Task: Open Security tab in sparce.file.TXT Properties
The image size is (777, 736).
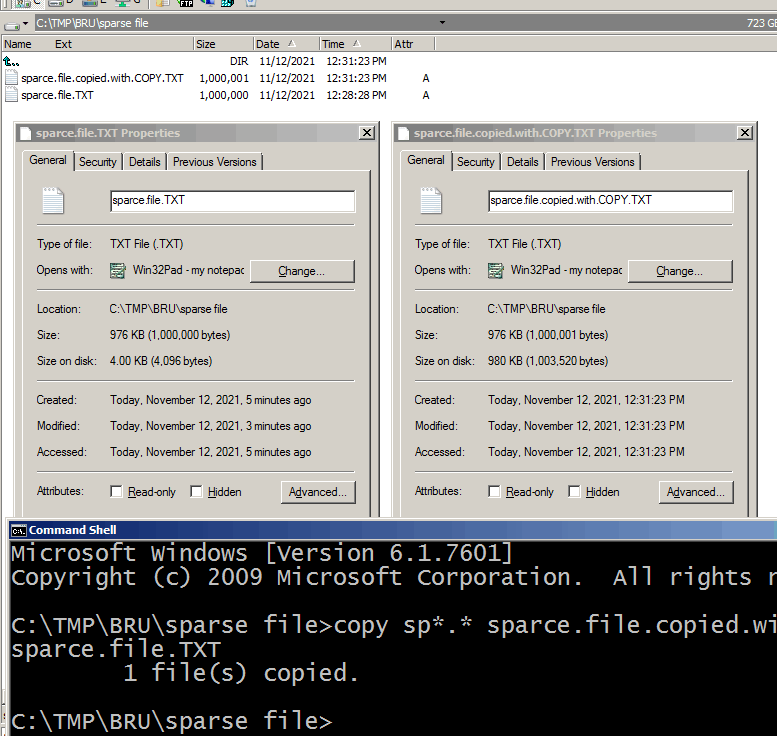Action: pyautogui.click(x=98, y=162)
